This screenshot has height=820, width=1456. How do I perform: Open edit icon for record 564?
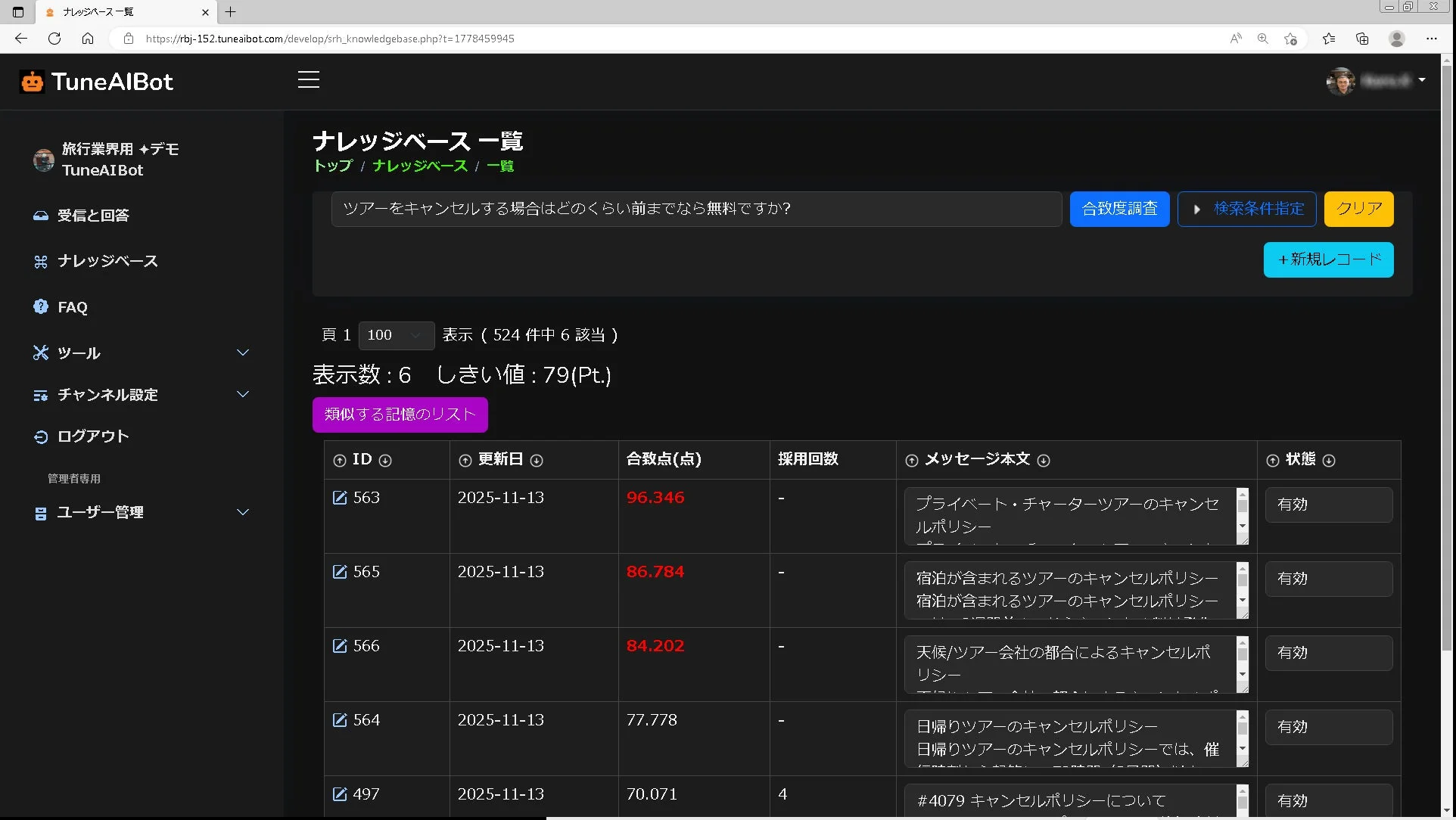coord(340,720)
